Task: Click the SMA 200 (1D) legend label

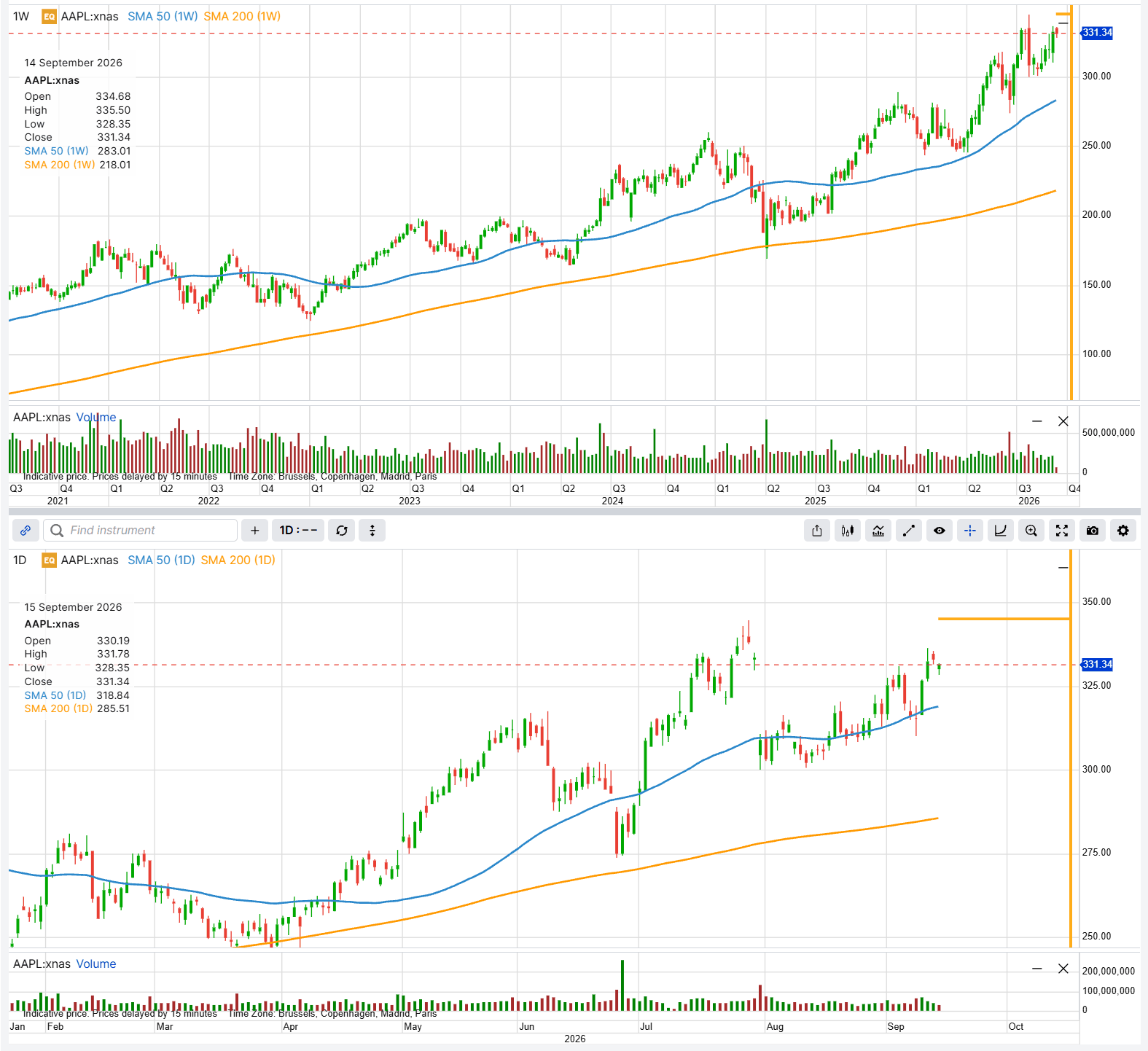Action: (238, 560)
